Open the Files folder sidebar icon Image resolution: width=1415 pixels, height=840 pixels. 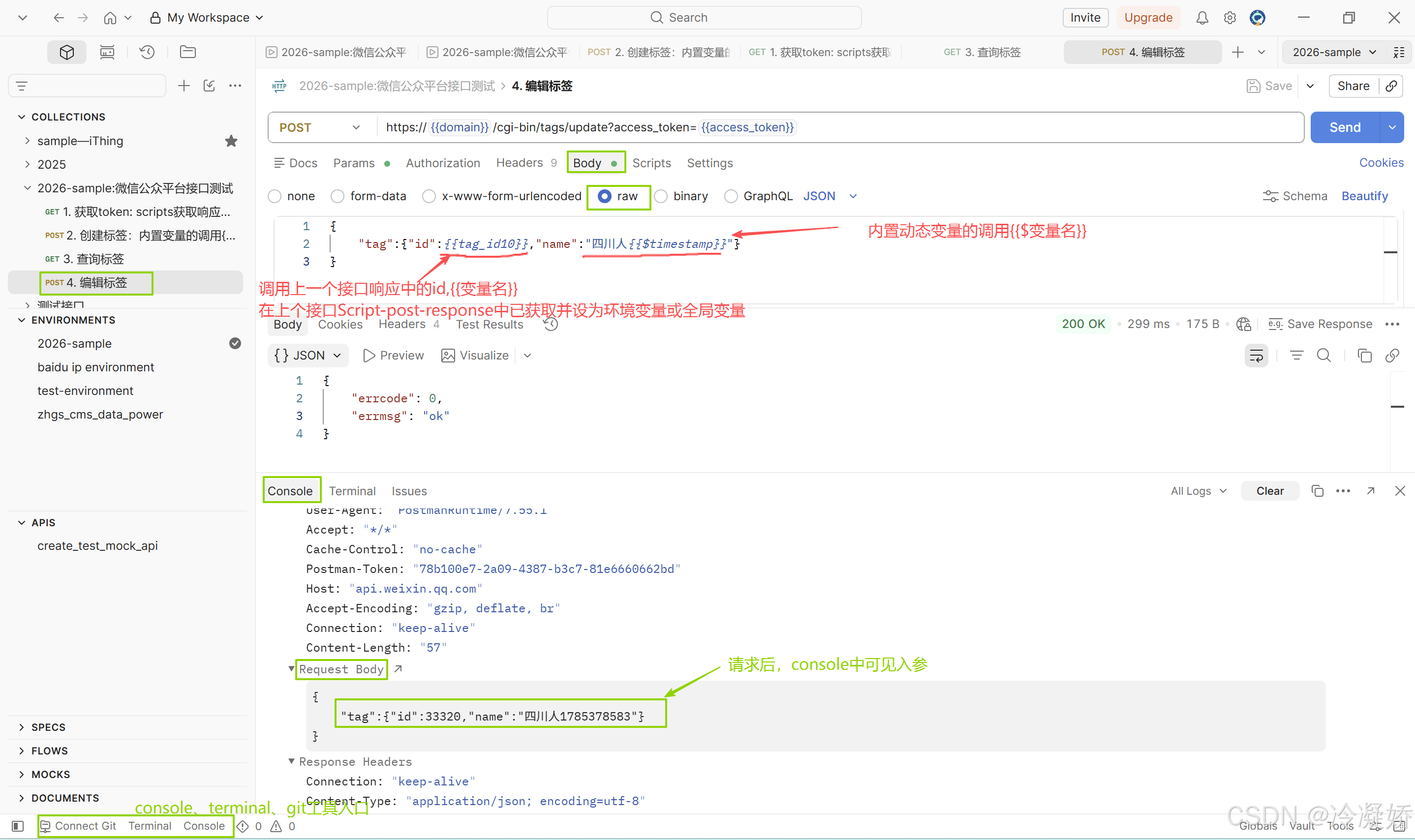click(x=188, y=52)
